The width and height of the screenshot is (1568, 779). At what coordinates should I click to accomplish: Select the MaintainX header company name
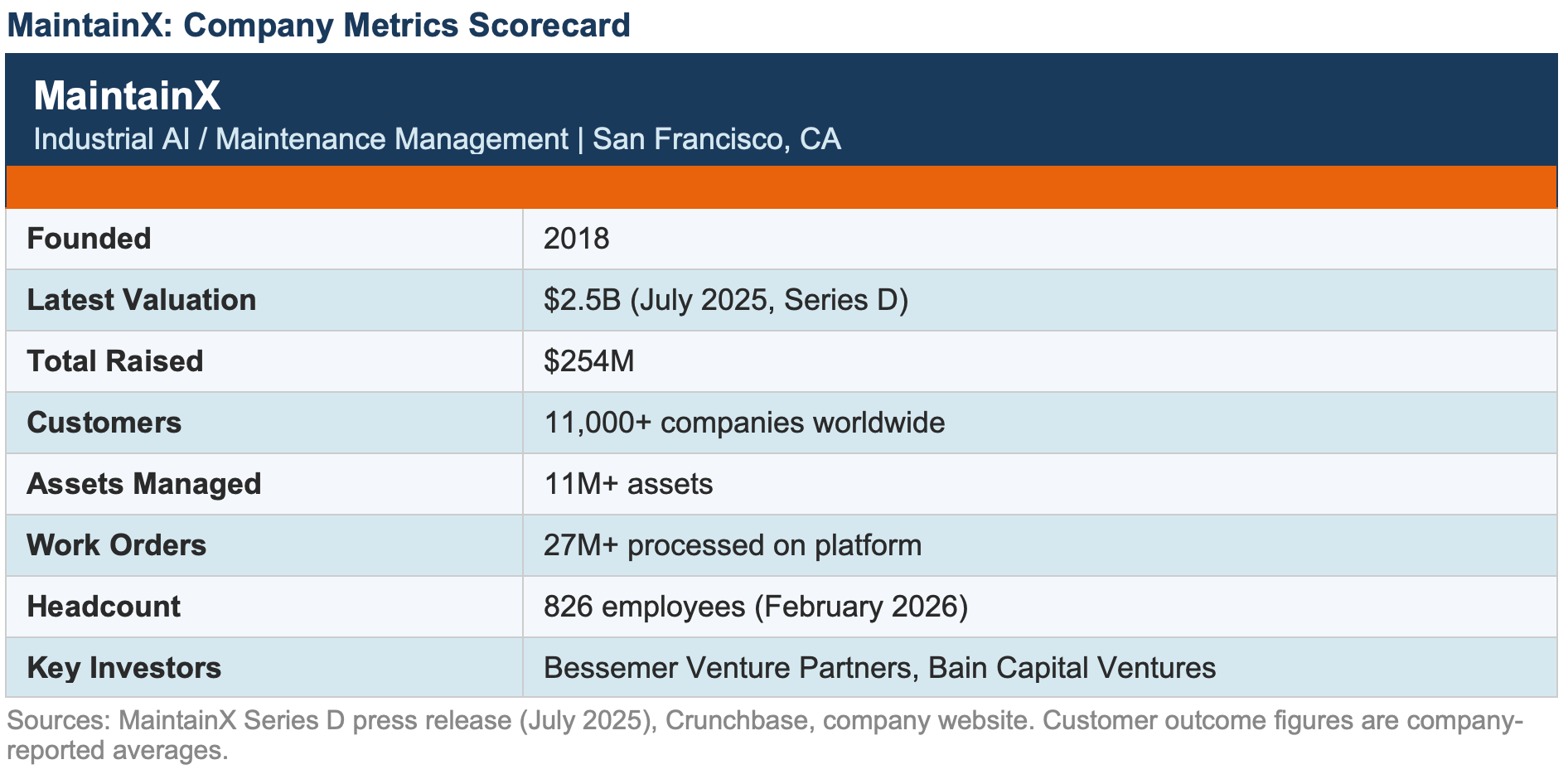127,95
